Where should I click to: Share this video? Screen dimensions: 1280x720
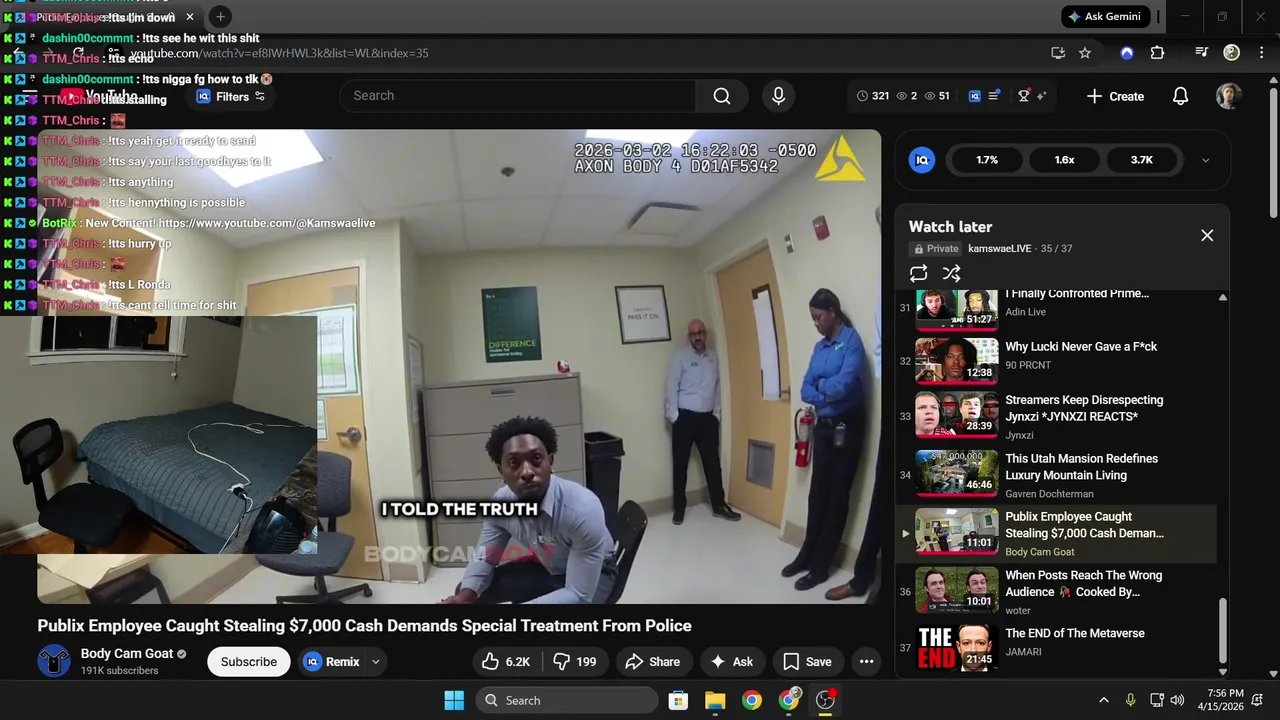(653, 661)
